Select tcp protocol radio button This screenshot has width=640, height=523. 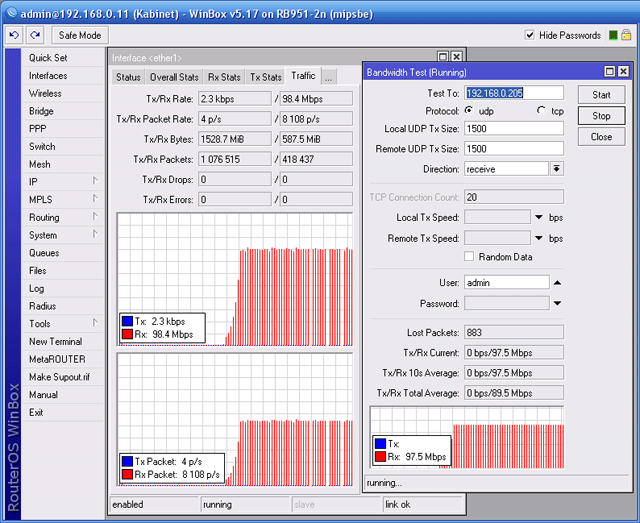point(541,110)
